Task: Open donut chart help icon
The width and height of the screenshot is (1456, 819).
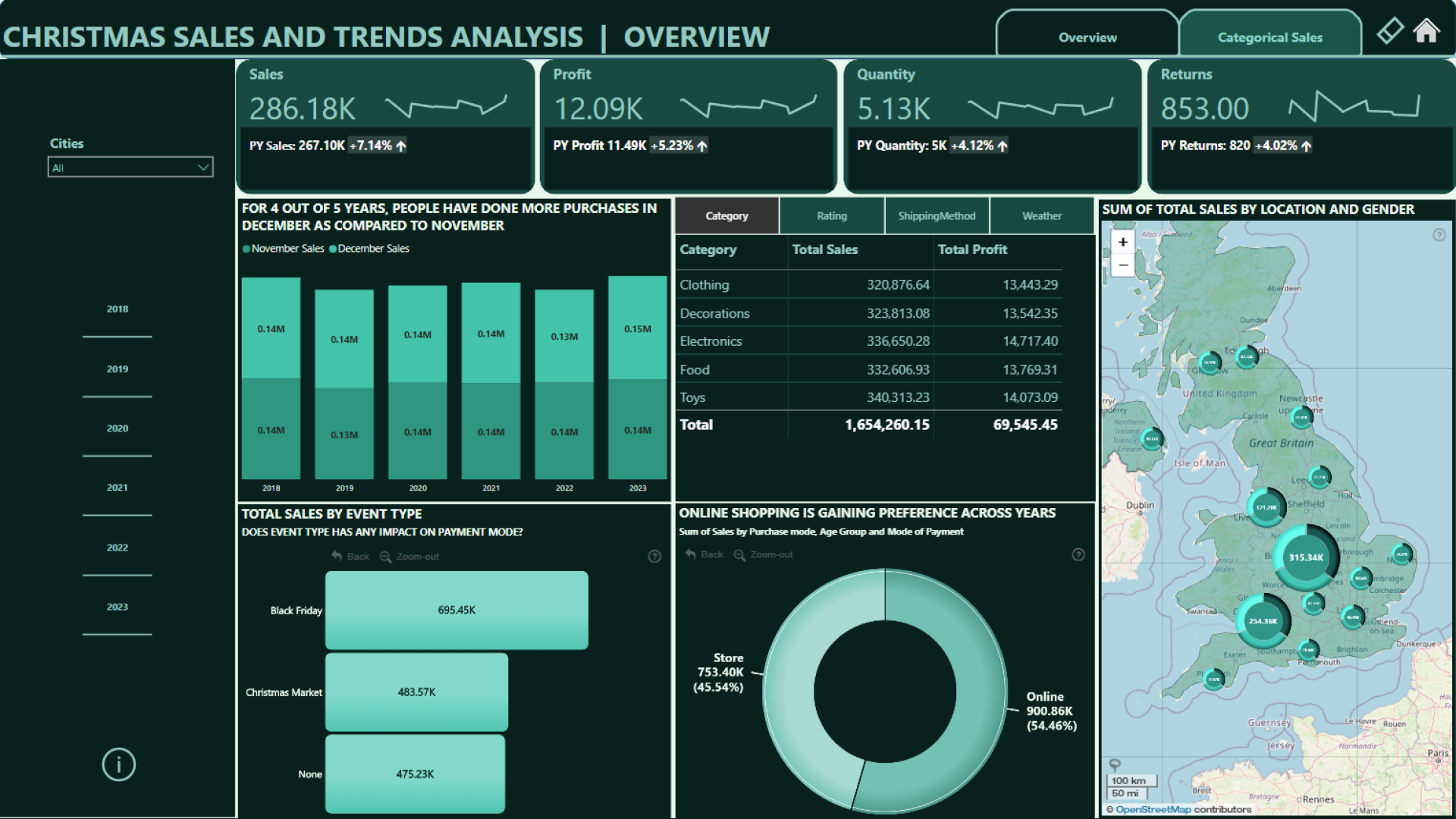Action: 1078,555
